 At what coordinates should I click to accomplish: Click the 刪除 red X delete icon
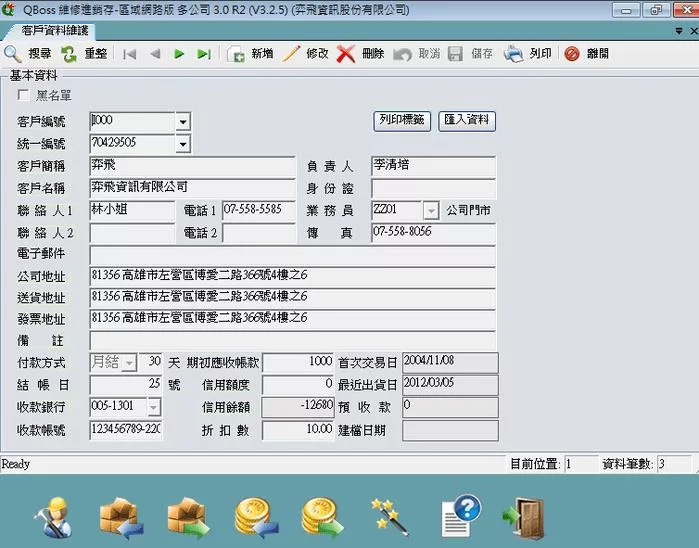(x=346, y=54)
